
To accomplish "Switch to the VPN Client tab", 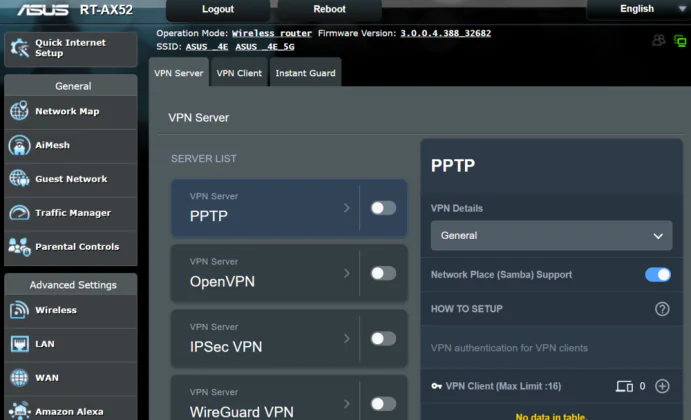I will click(239, 73).
